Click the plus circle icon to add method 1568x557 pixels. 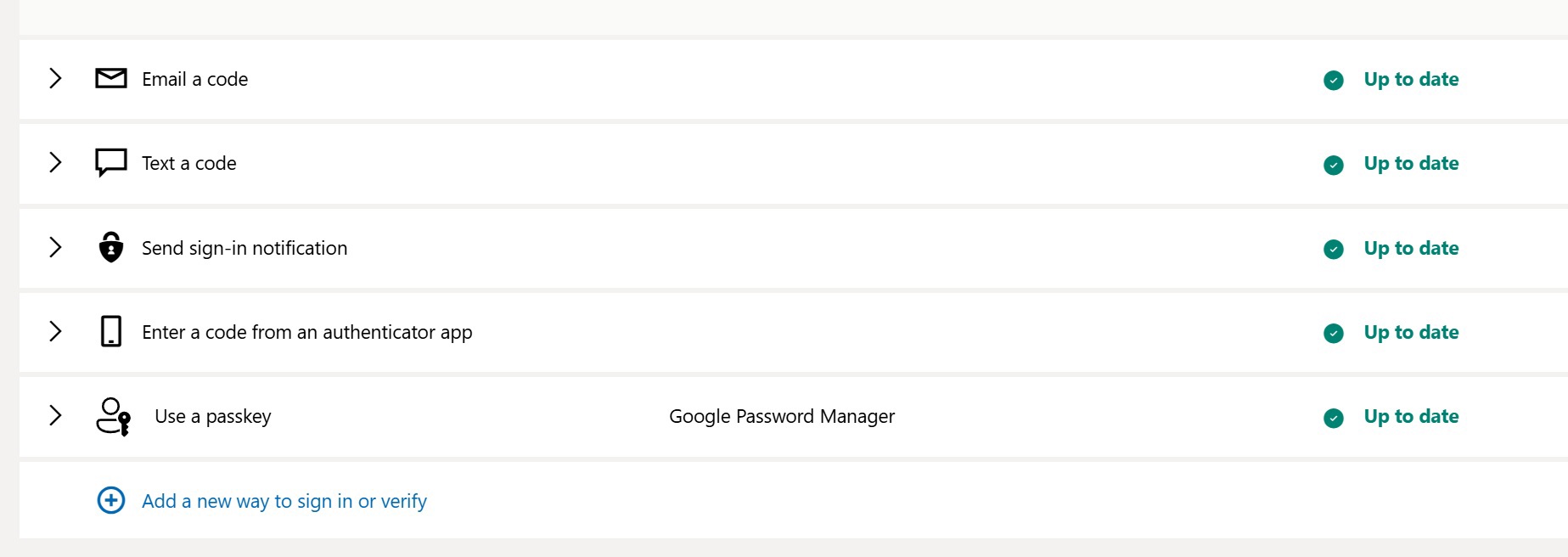(x=111, y=501)
